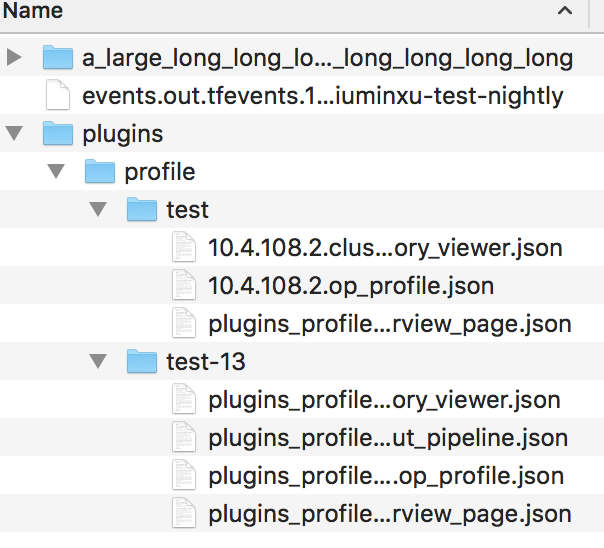Viewport: 604px width, 548px height.
Task: Select the test folder icon
Action: 142,209
